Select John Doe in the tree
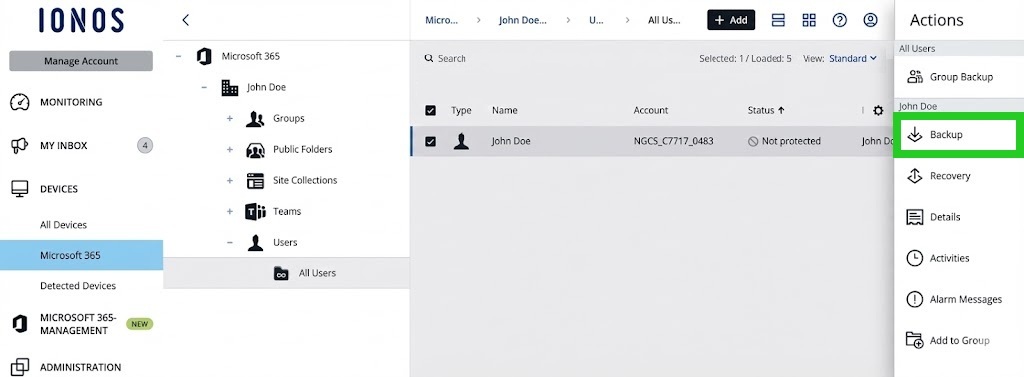 click(266, 87)
